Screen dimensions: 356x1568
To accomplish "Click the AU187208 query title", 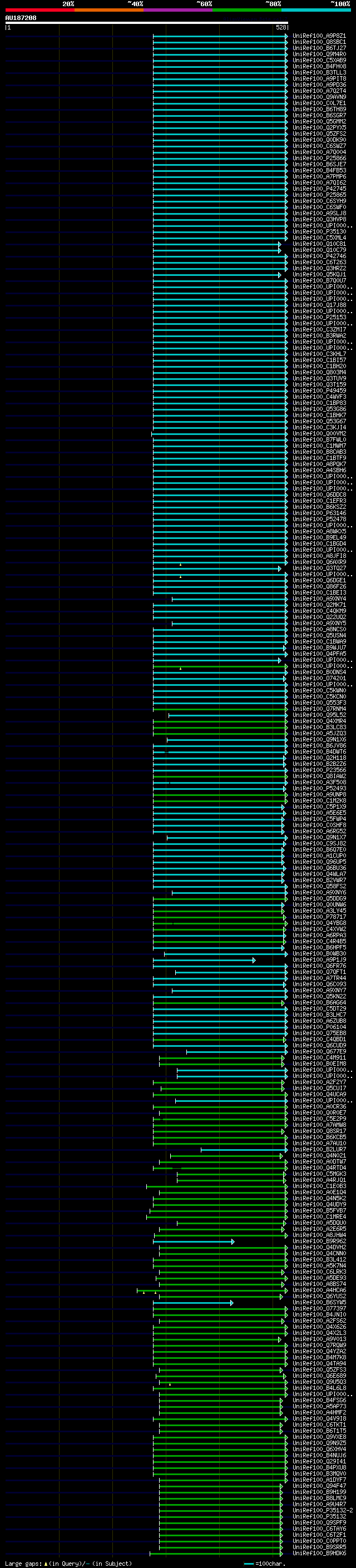I will coord(21,18).
